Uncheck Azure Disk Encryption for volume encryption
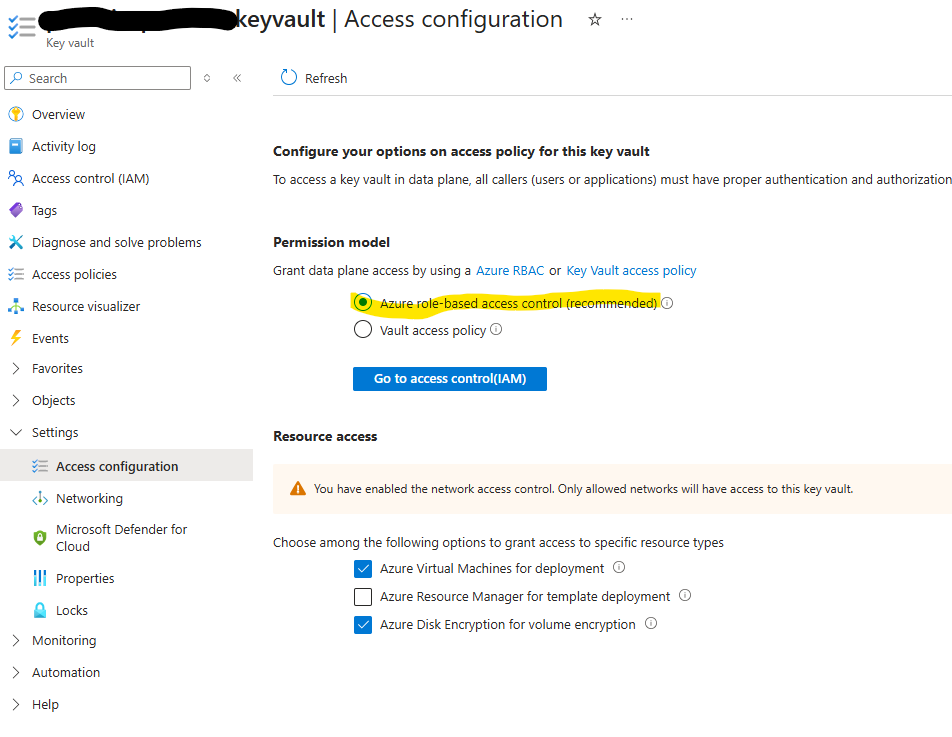Screen dimensions: 952x737 [x=362, y=625]
